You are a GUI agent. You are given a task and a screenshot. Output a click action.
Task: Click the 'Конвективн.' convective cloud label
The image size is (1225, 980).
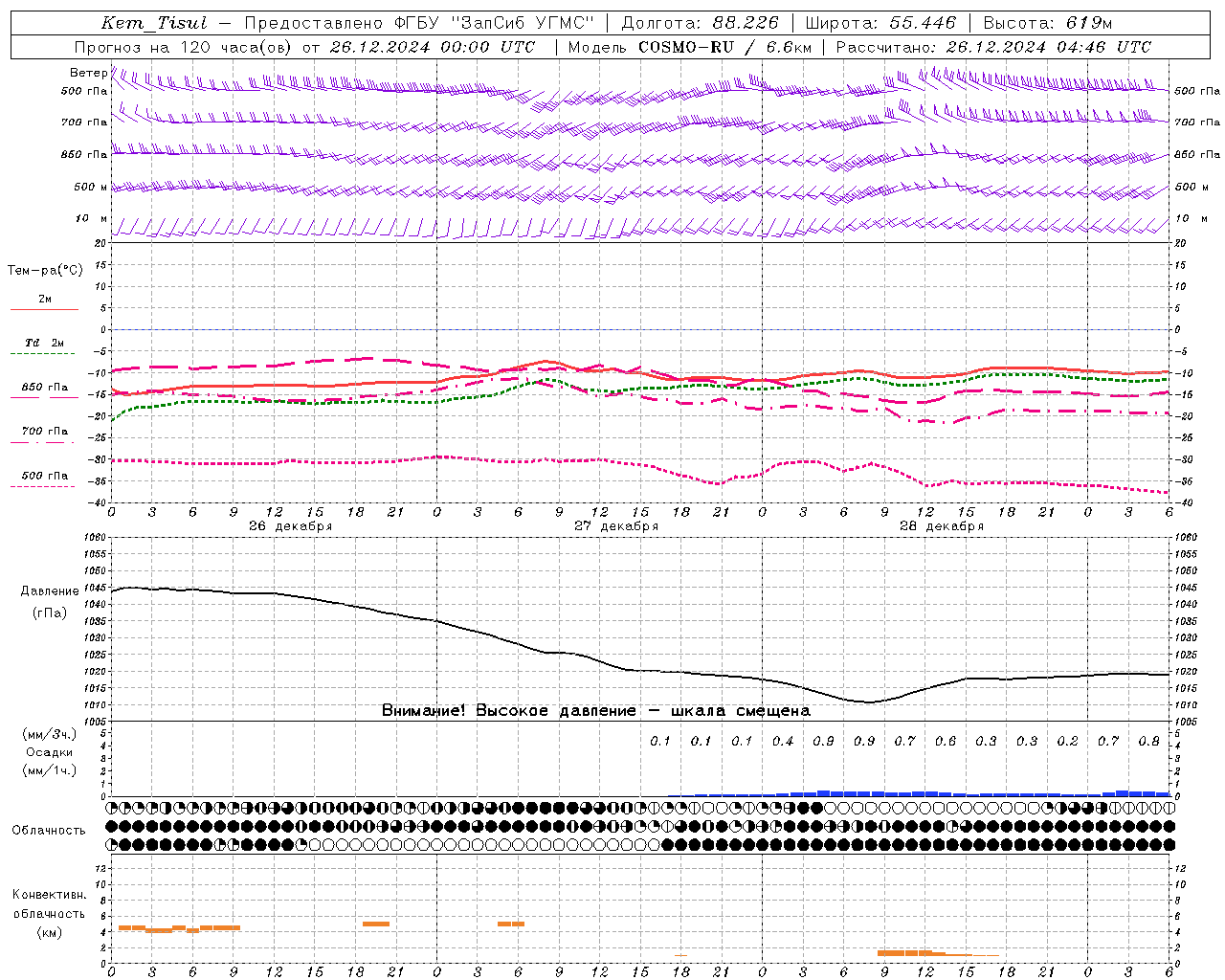(x=49, y=895)
